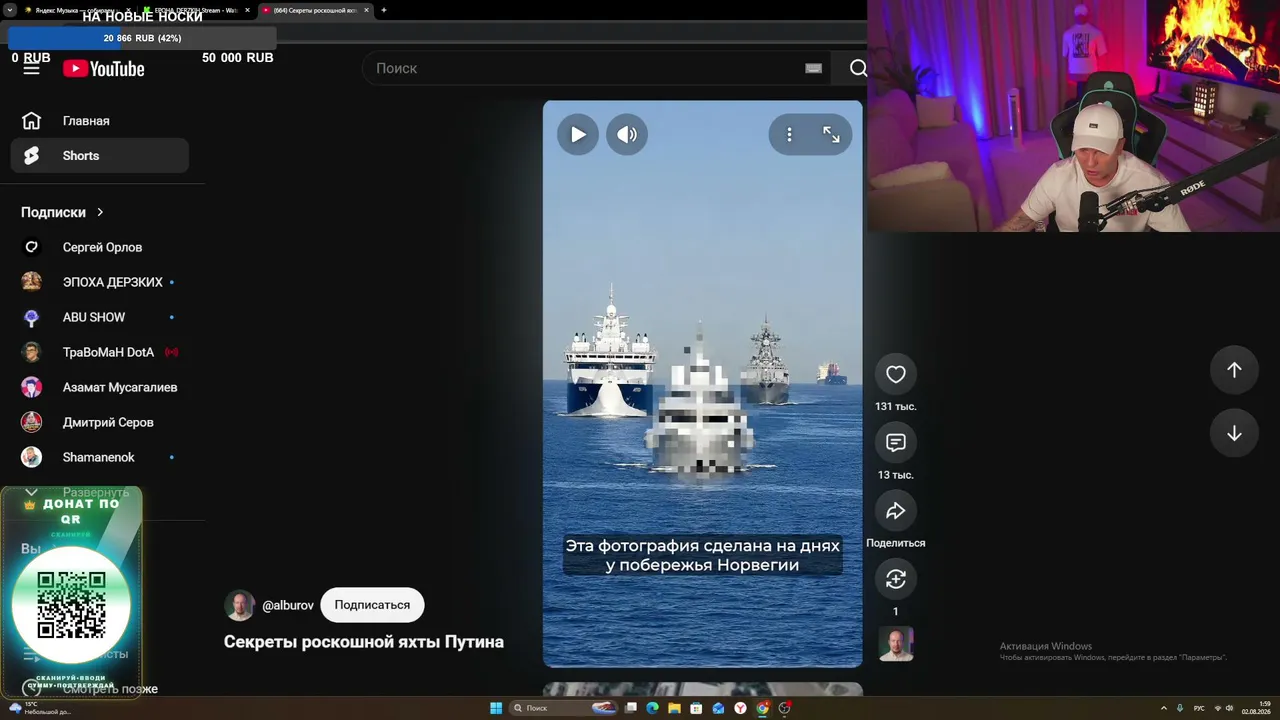Click the ABU SHOW channel avatar
This screenshot has width=1280, height=720.
pyautogui.click(x=32, y=317)
